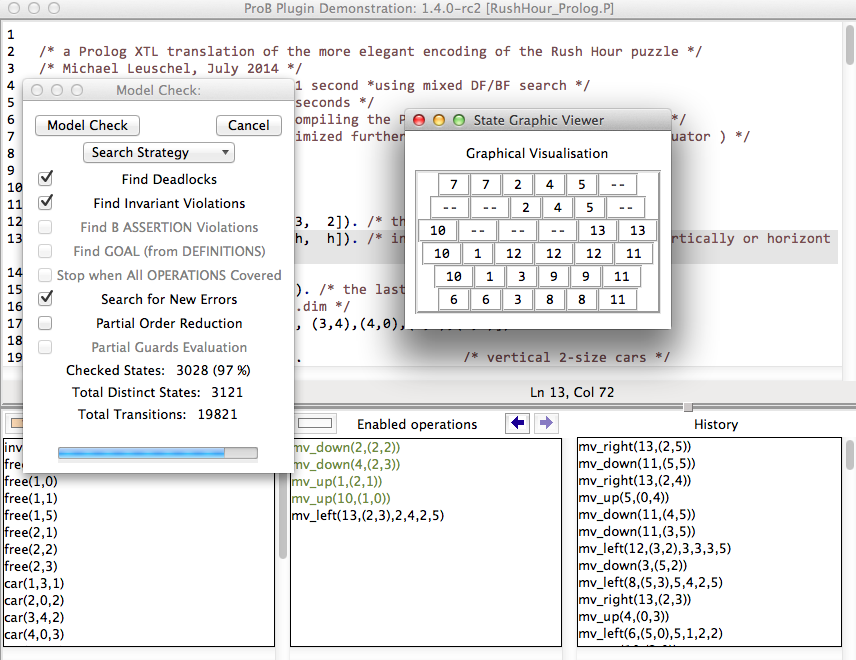This screenshot has width=856, height=660.
Task: Enable the Find Deadlocks checkbox
Action: (45, 179)
